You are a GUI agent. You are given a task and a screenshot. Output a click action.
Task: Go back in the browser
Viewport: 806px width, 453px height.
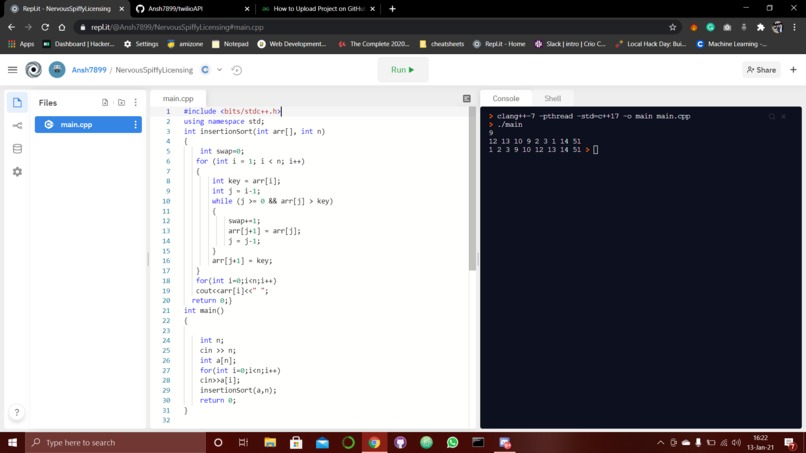11,27
